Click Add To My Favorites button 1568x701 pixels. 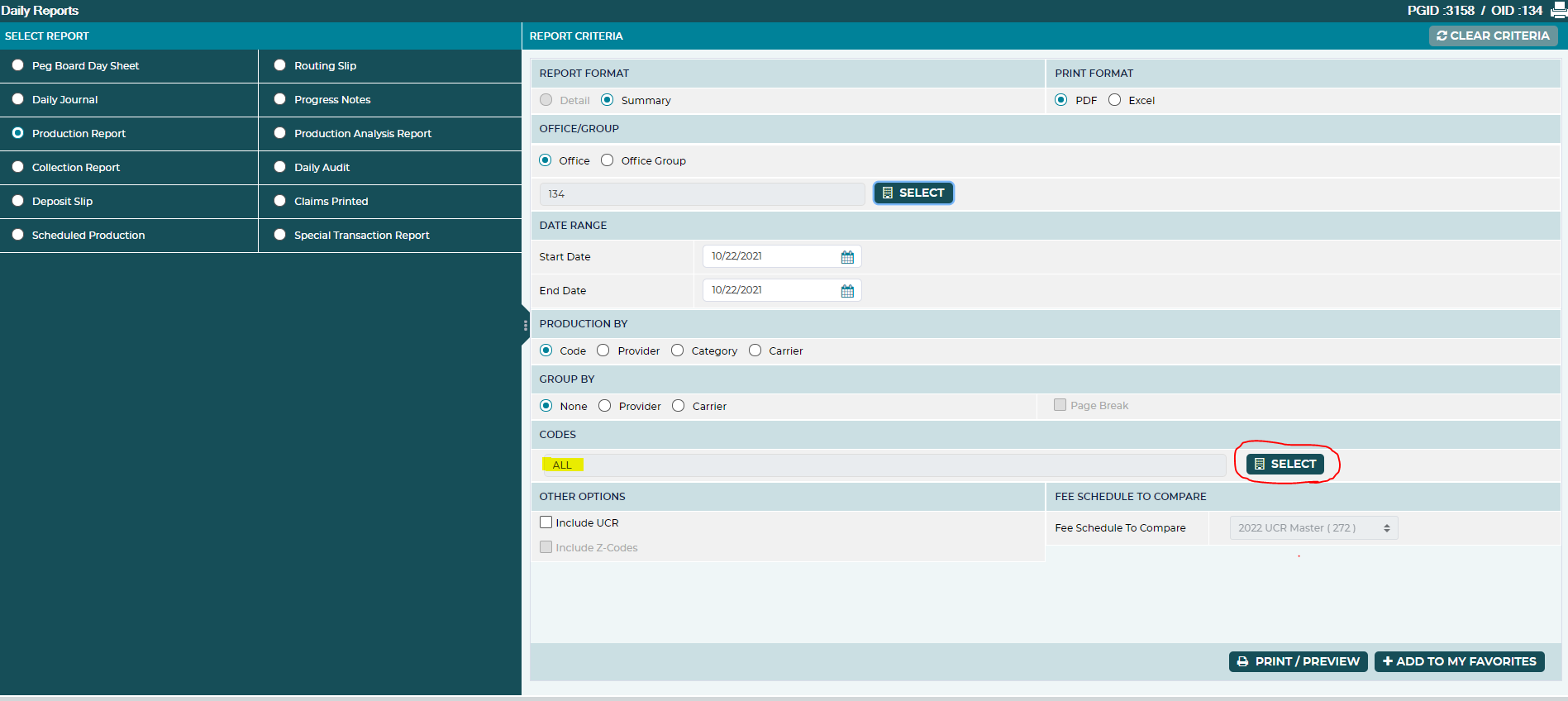(x=1460, y=661)
